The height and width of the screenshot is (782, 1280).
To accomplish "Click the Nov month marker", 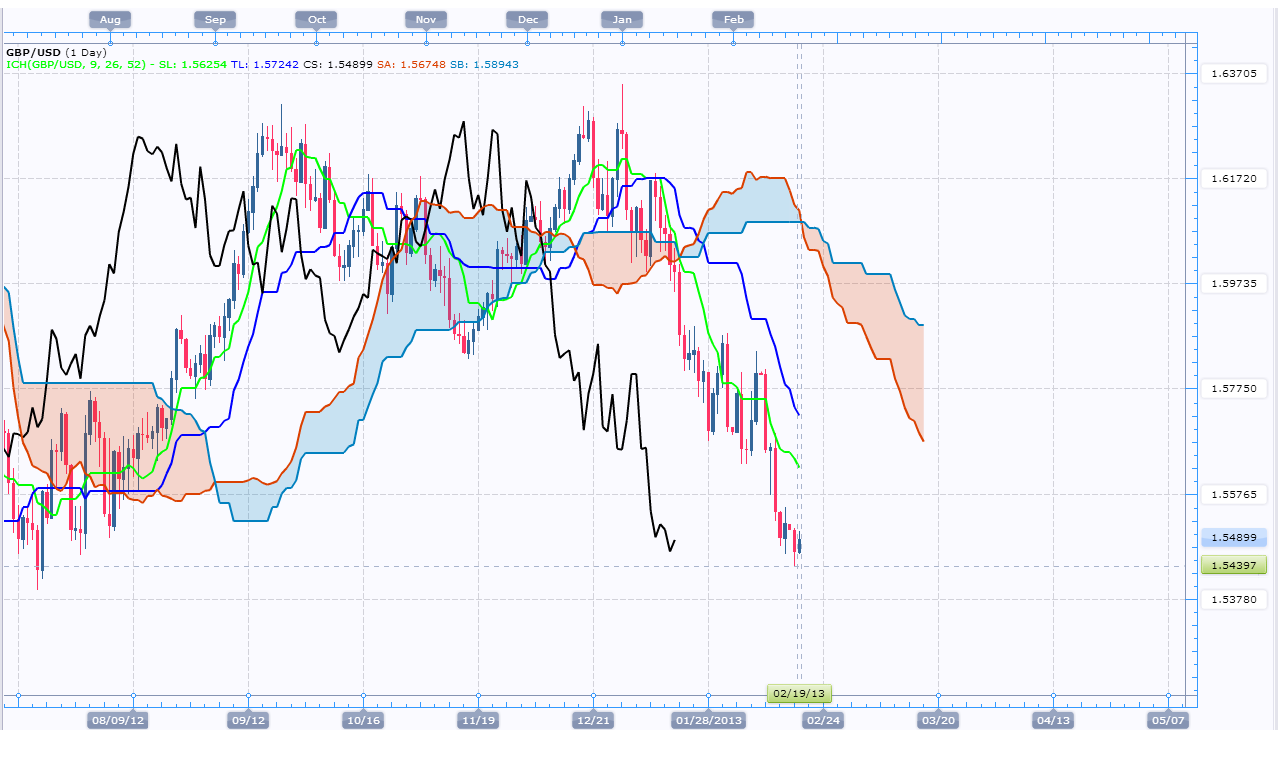I will point(426,19).
